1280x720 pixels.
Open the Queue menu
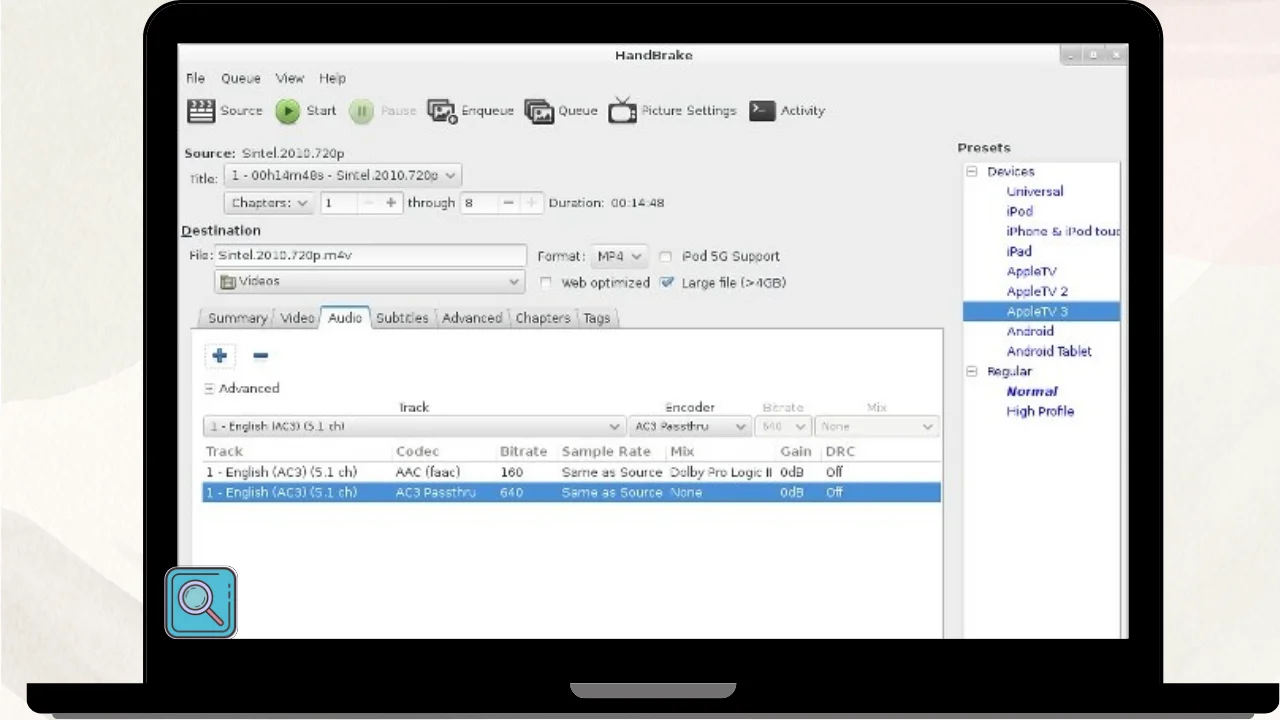(x=240, y=78)
